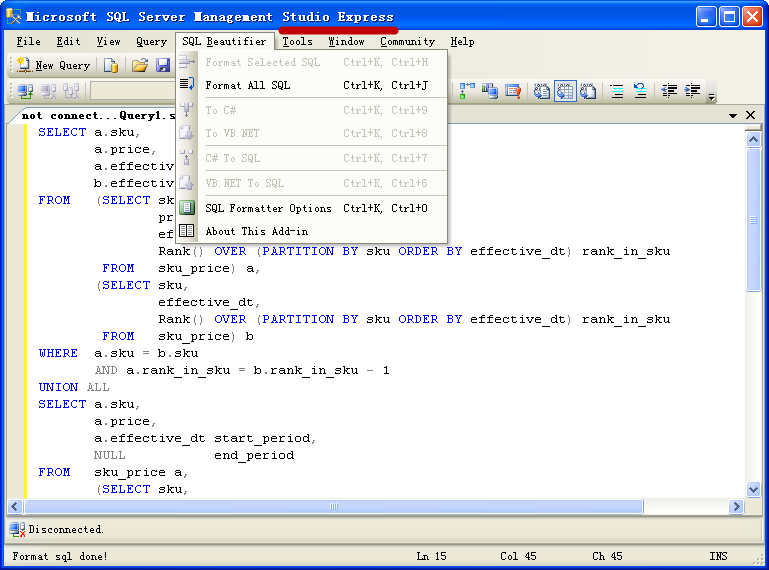Switch output to Results to Text
This screenshot has width=769, height=570.
(542, 91)
